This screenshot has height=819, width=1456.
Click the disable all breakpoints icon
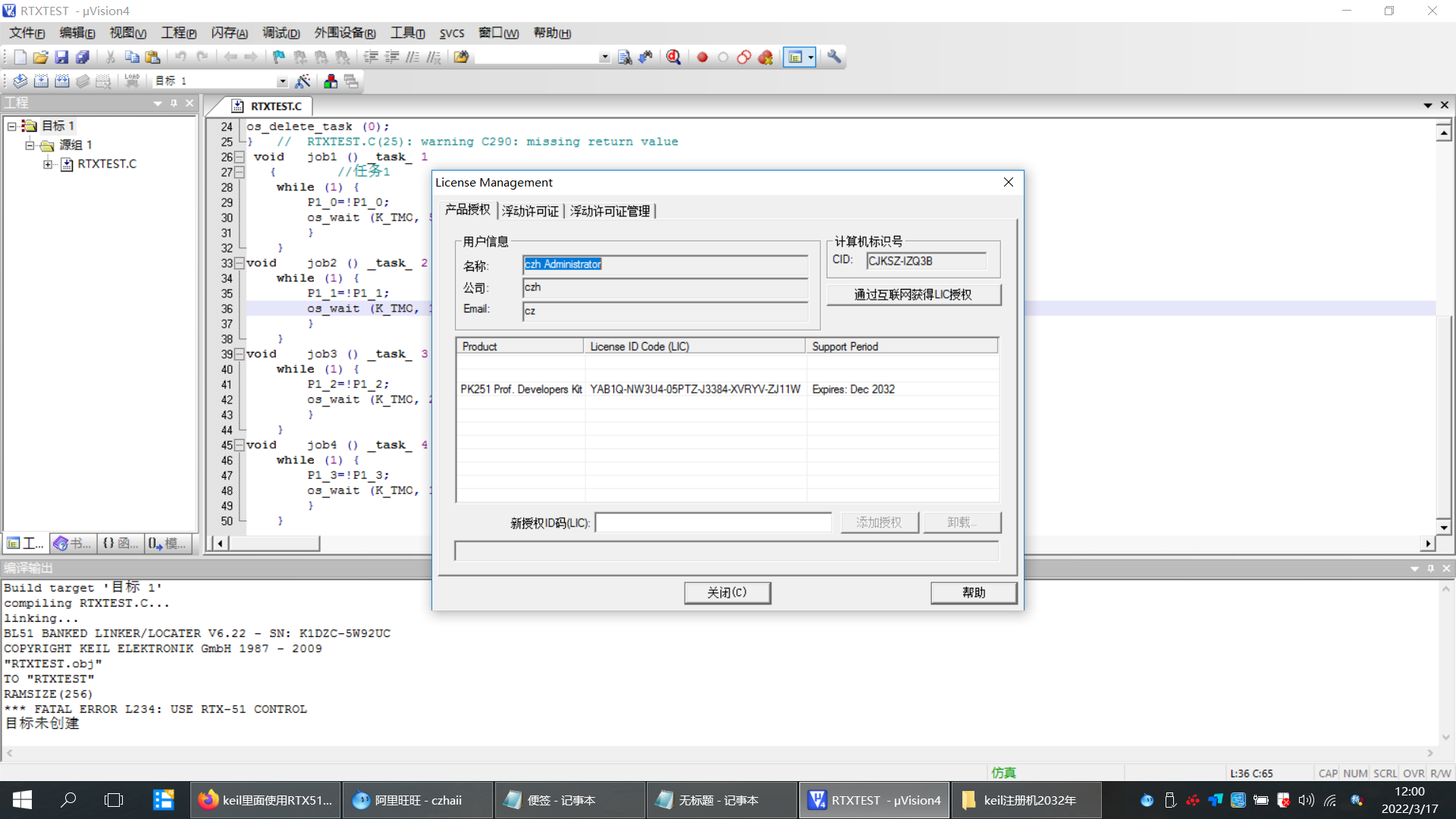[744, 57]
